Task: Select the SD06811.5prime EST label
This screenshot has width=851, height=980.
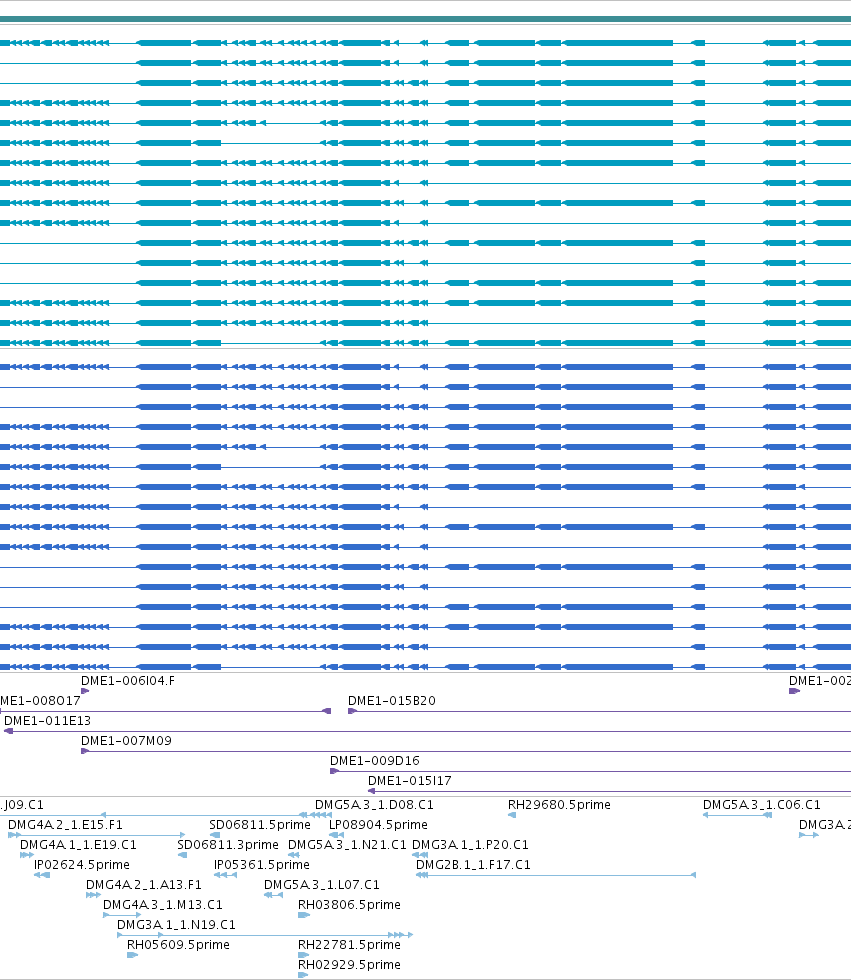Action: click(260, 824)
